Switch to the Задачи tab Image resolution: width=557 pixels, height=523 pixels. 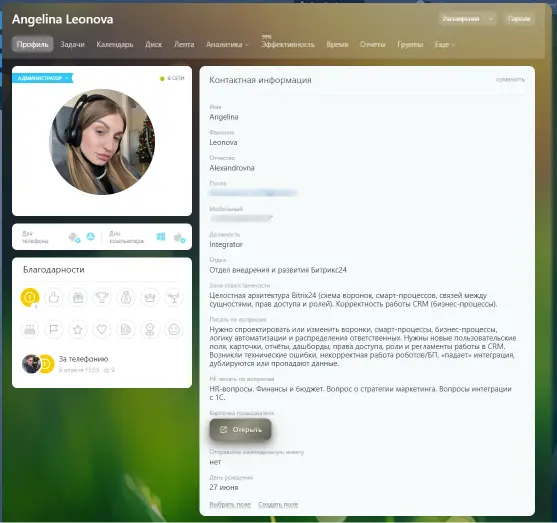(x=72, y=44)
